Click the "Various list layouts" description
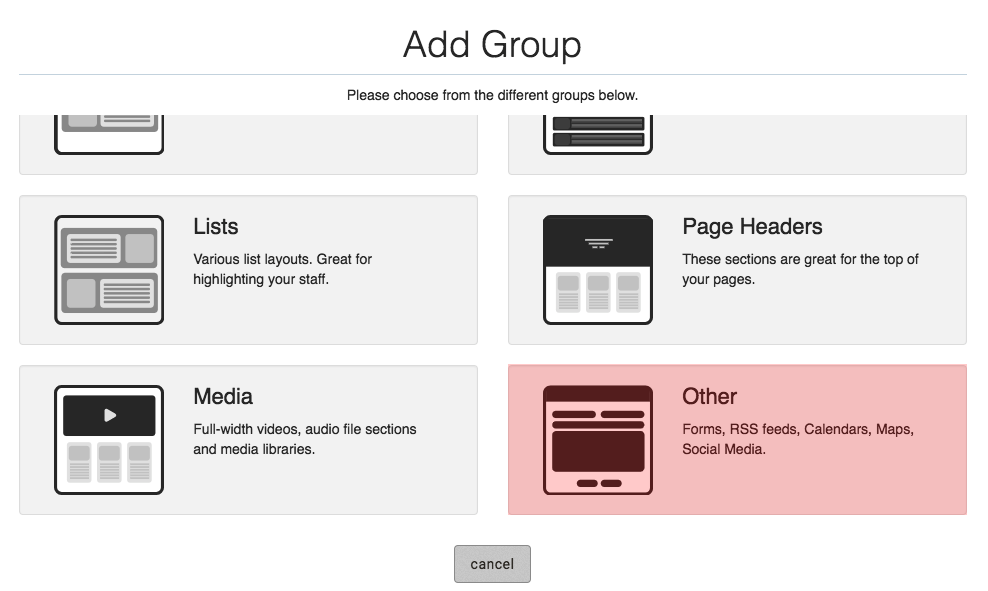This screenshot has width=988, height=591. [282, 269]
